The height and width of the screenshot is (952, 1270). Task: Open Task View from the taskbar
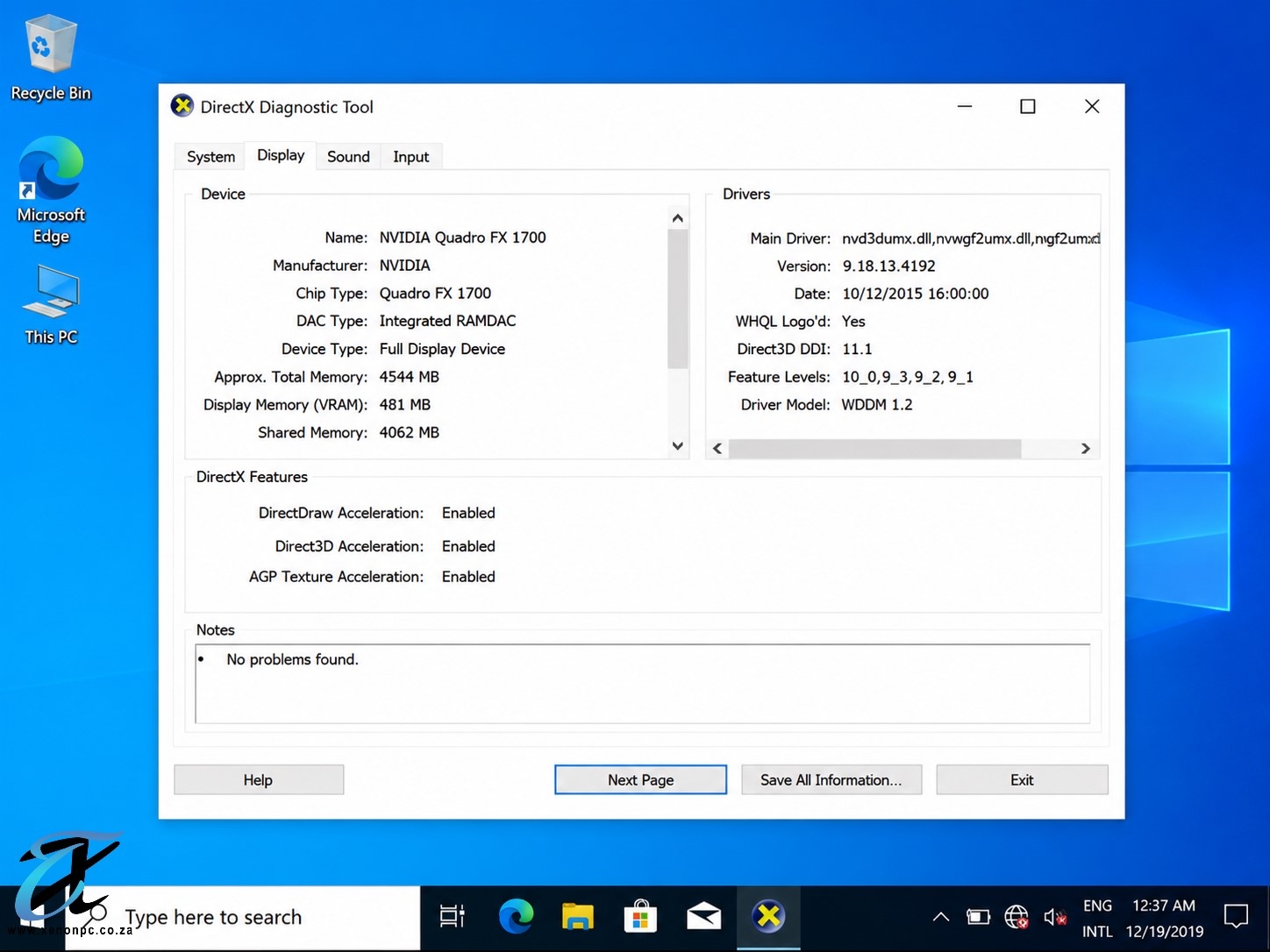452,917
